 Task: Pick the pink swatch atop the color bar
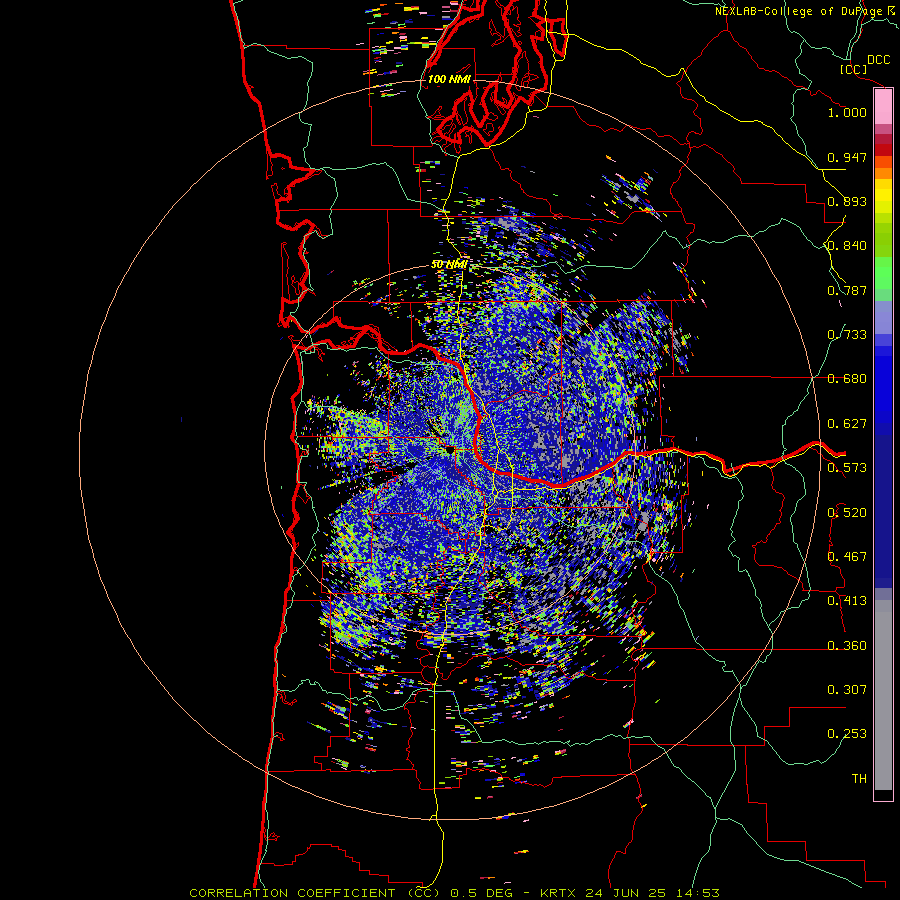pos(883,106)
